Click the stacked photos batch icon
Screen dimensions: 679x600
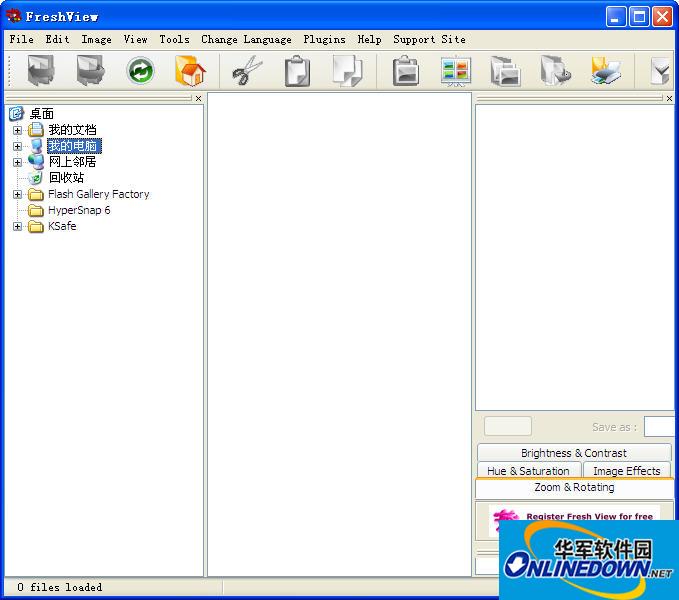click(x=505, y=71)
